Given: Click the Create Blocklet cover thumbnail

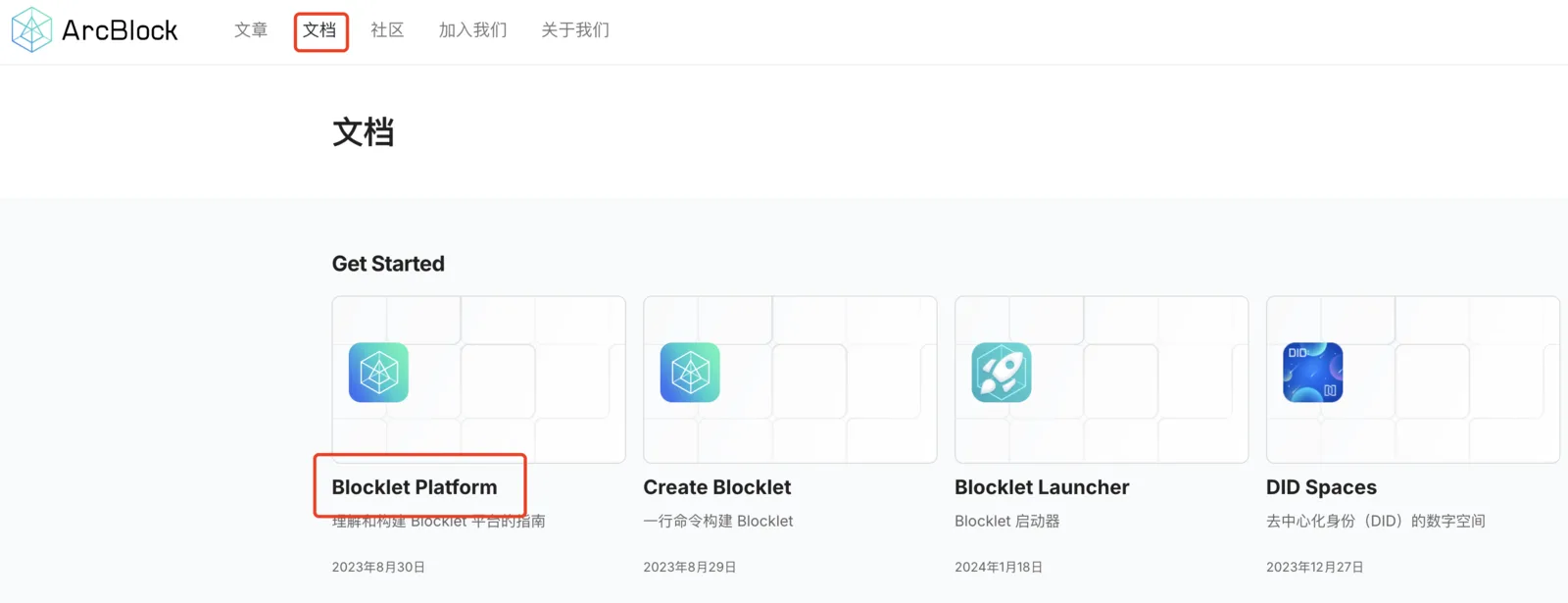Looking at the screenshot, I should click(x=790, y=379).
